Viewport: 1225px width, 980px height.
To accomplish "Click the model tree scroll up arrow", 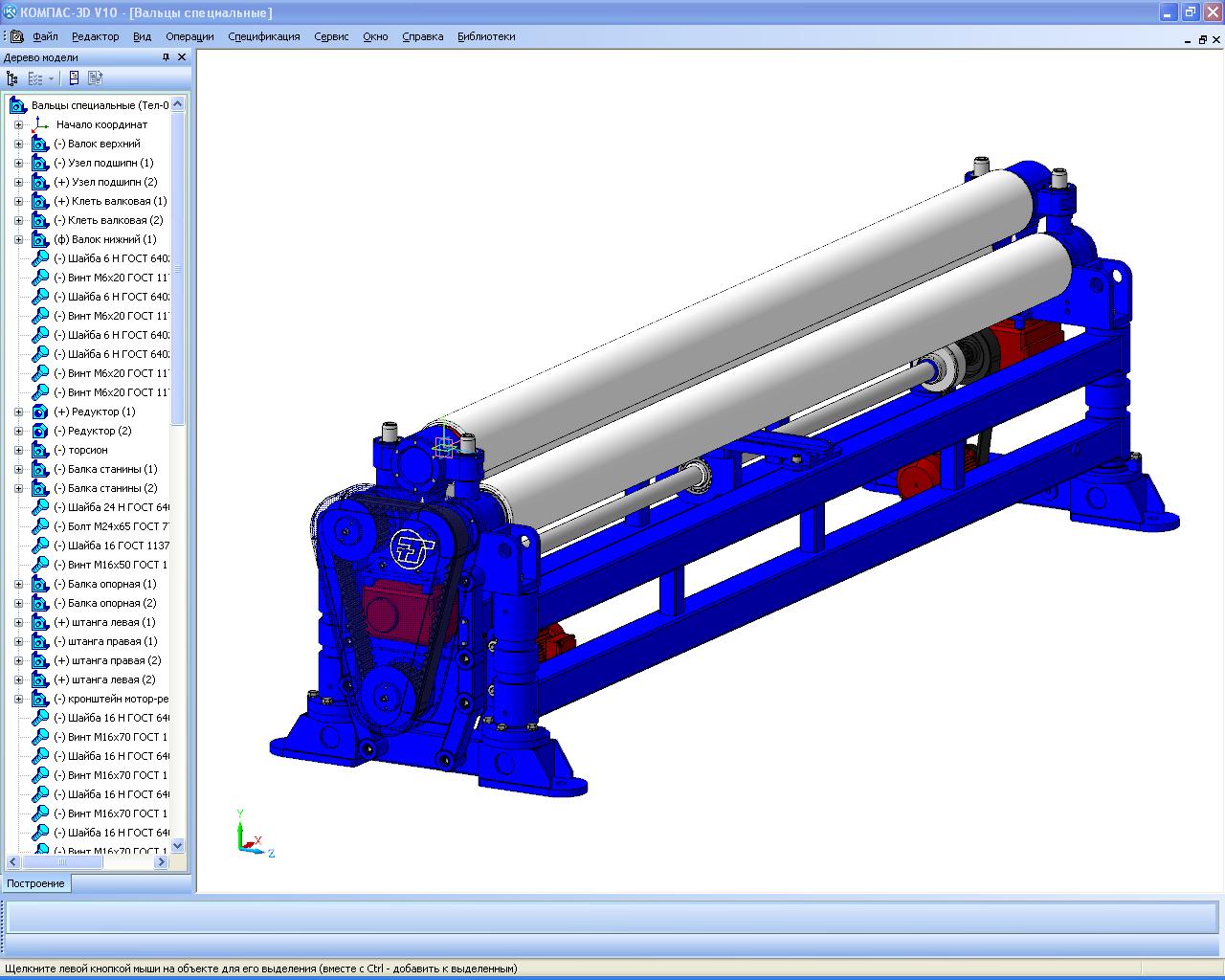I will 178,104.
